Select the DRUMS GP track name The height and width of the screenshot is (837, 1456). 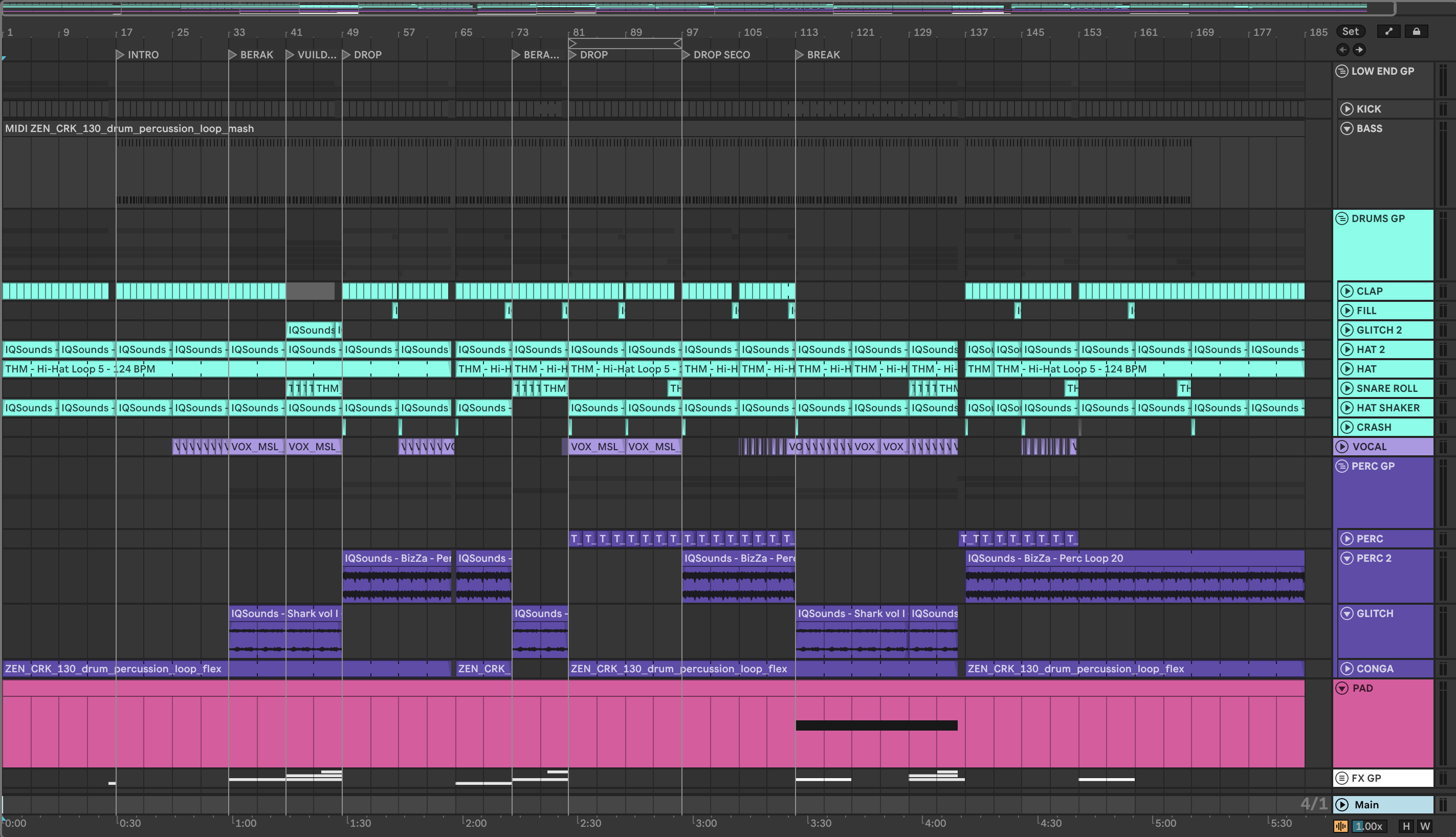coord(1378,219)
